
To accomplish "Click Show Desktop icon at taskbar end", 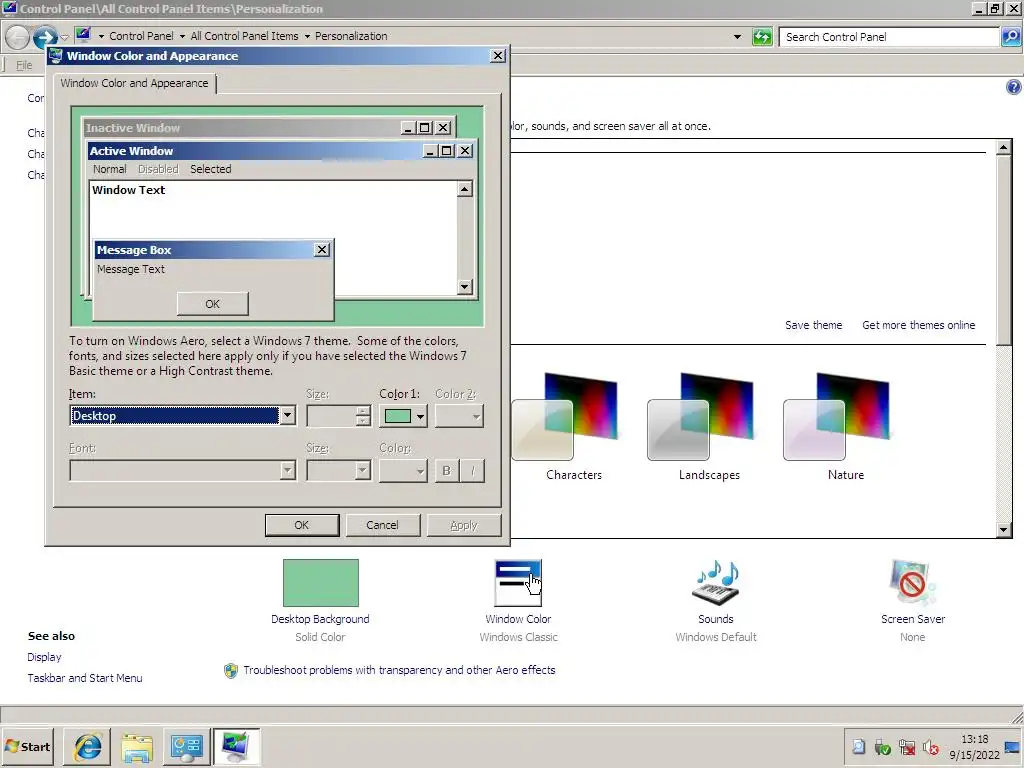I will [x=1012, y=747].
